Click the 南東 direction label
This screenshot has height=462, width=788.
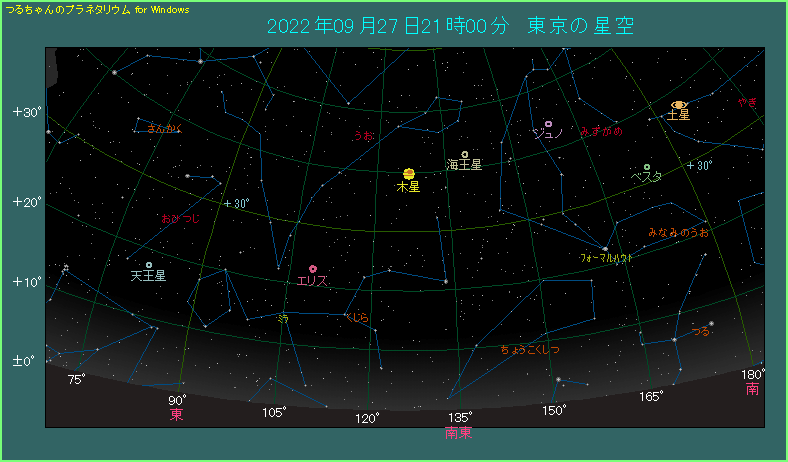click(459, 433)
